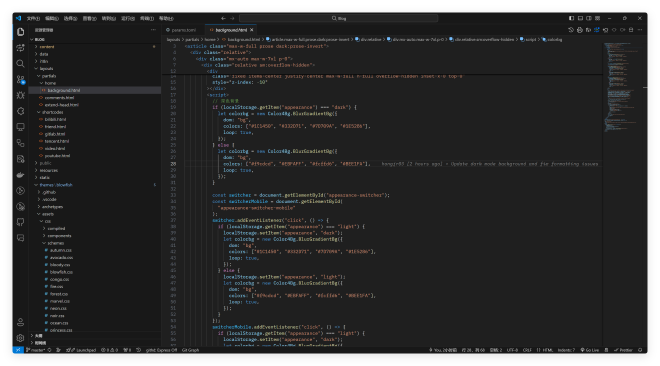Viewport: 660px width, 366px height.
Task: Open the Explorer view in activity bar
Action: [x=20, y=32]
